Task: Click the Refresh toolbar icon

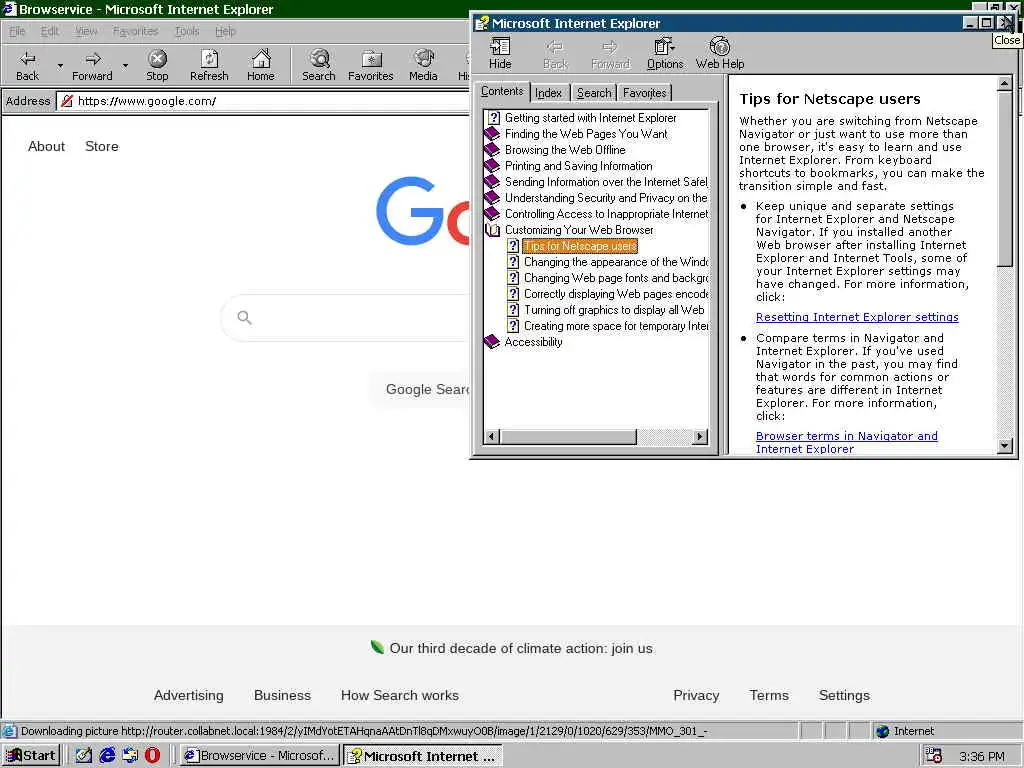Action: (209, 59)
